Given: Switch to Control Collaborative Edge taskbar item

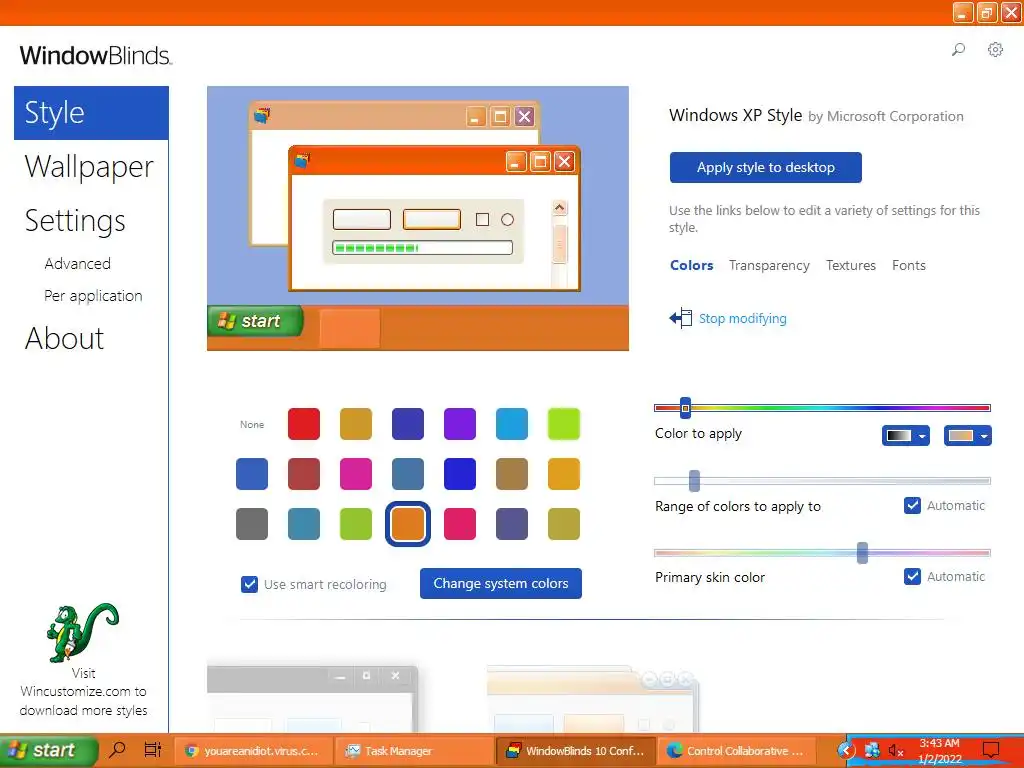Looking at the screenshot, I should [x=737, y=751].
